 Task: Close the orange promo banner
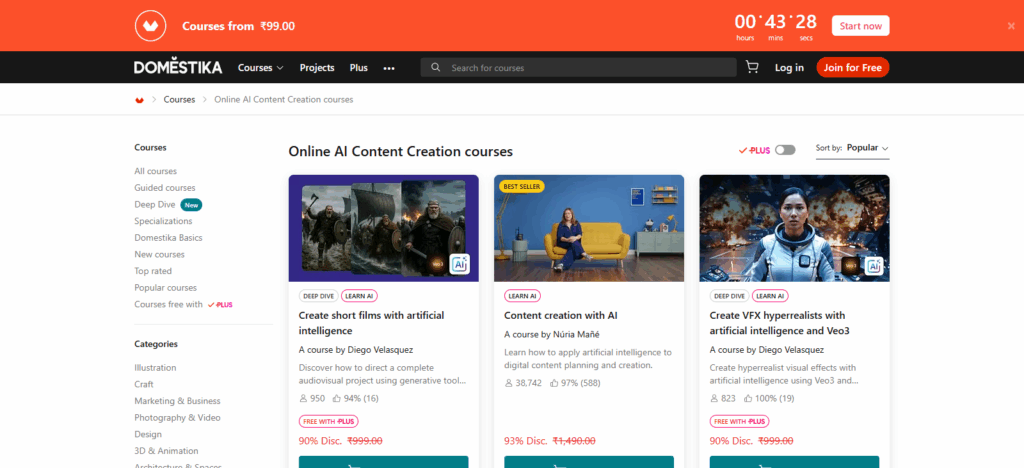[x=1011, y=26]
